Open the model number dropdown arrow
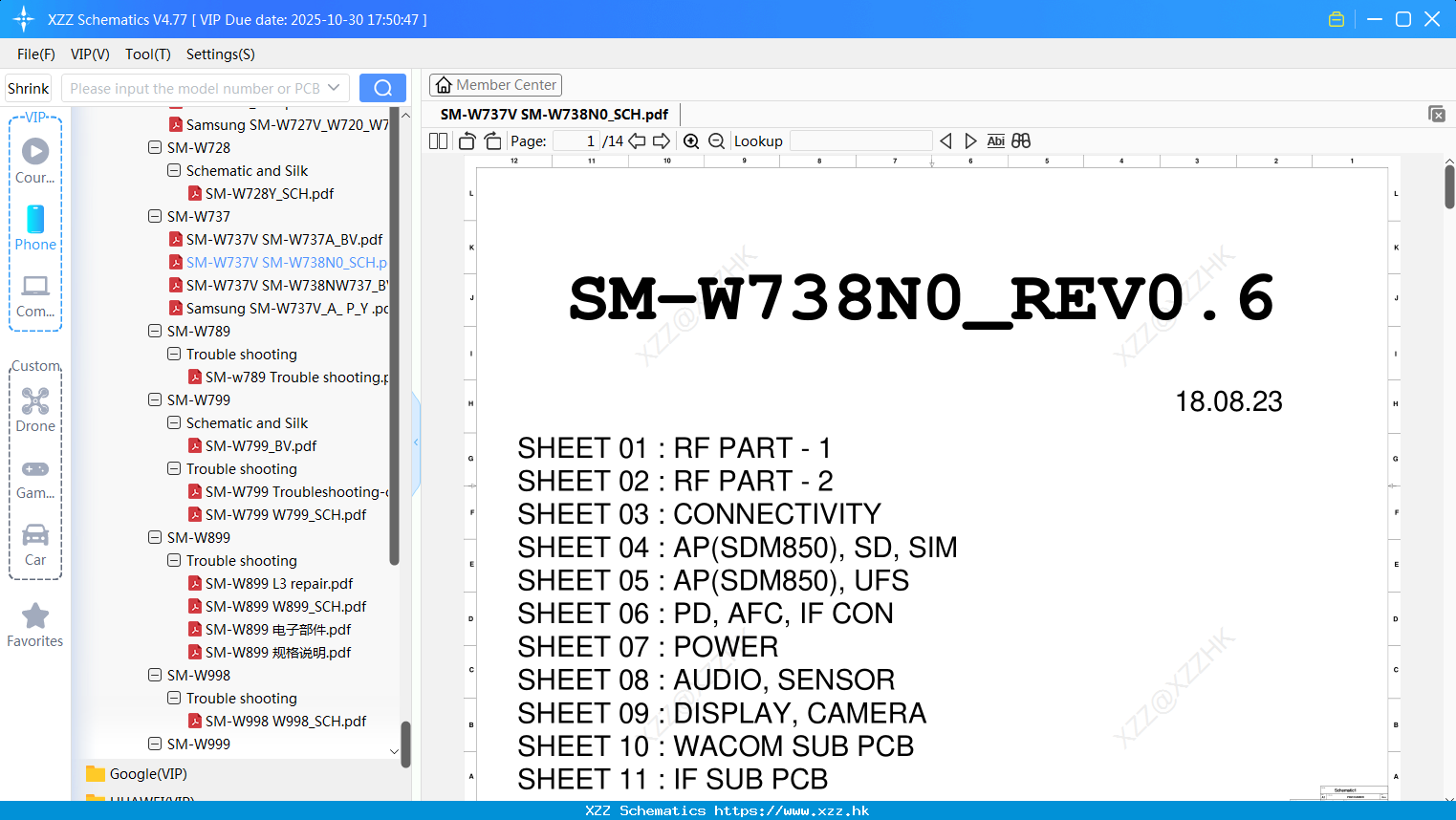 point(334,88)
